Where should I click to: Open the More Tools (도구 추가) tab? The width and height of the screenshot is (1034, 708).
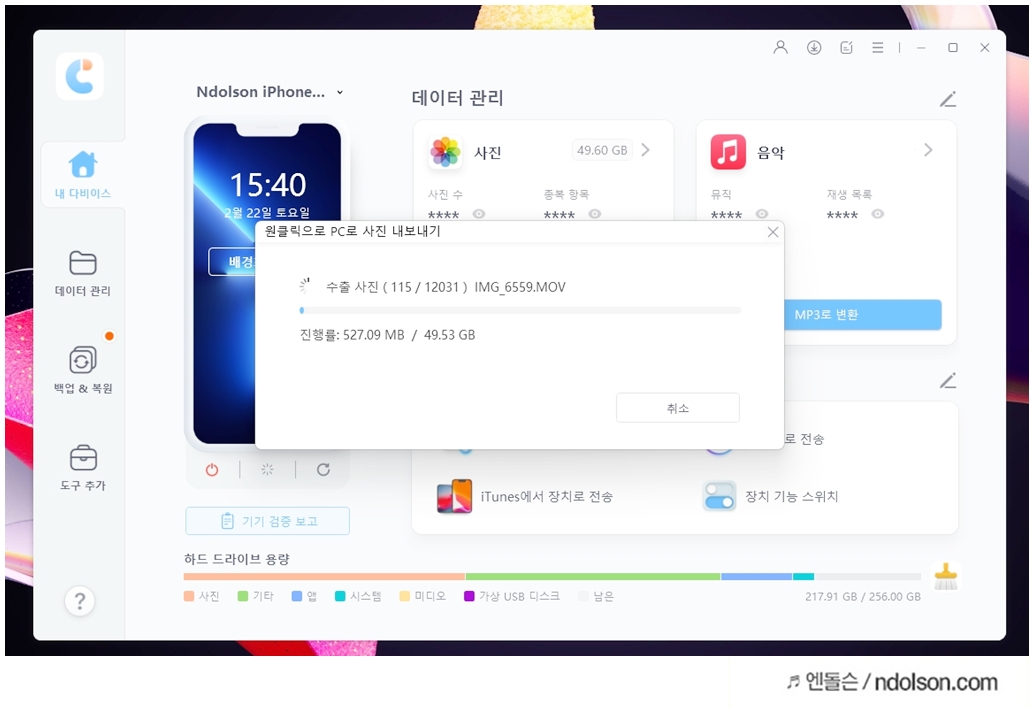(82, 468)
